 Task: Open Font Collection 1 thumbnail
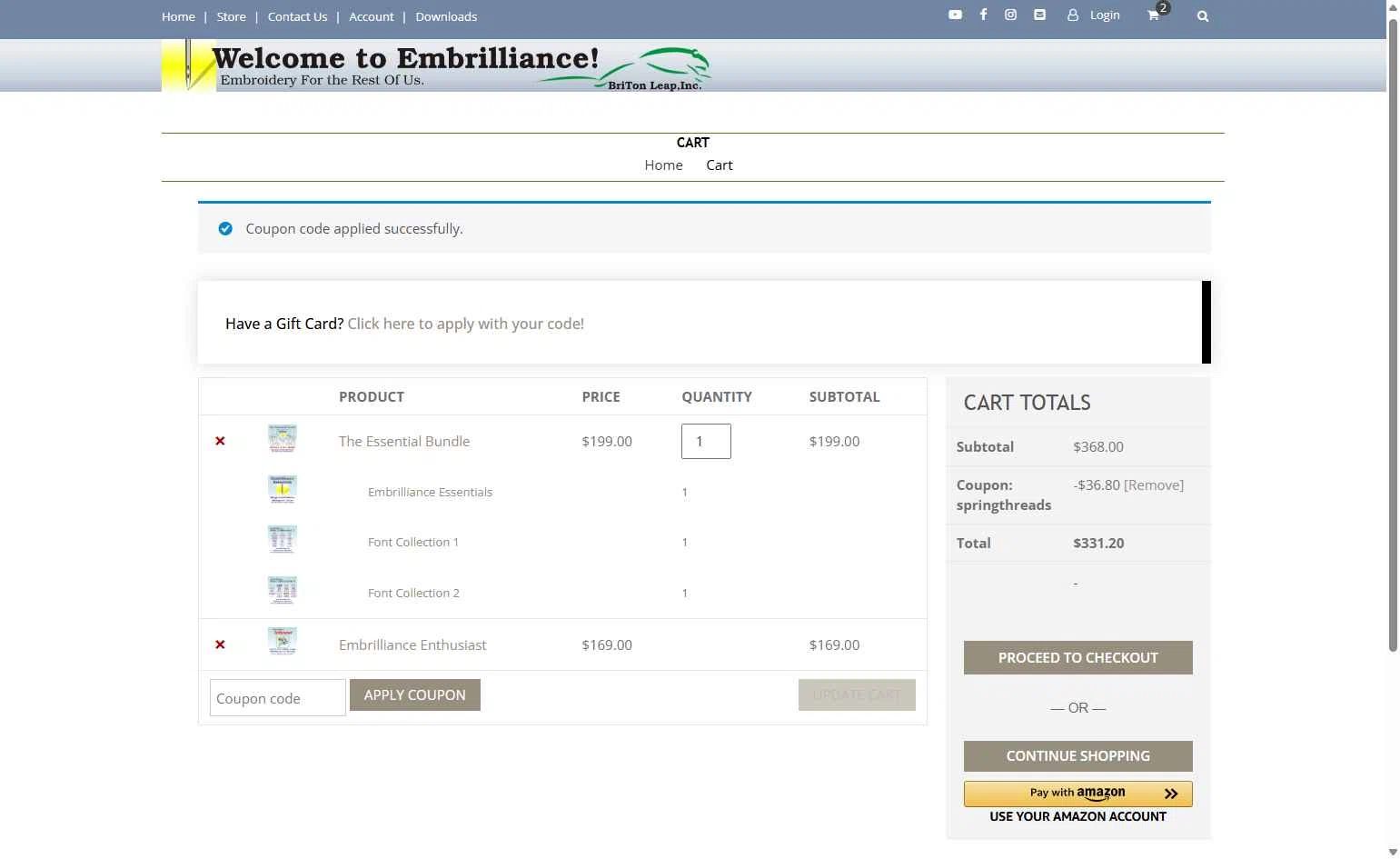283,539
